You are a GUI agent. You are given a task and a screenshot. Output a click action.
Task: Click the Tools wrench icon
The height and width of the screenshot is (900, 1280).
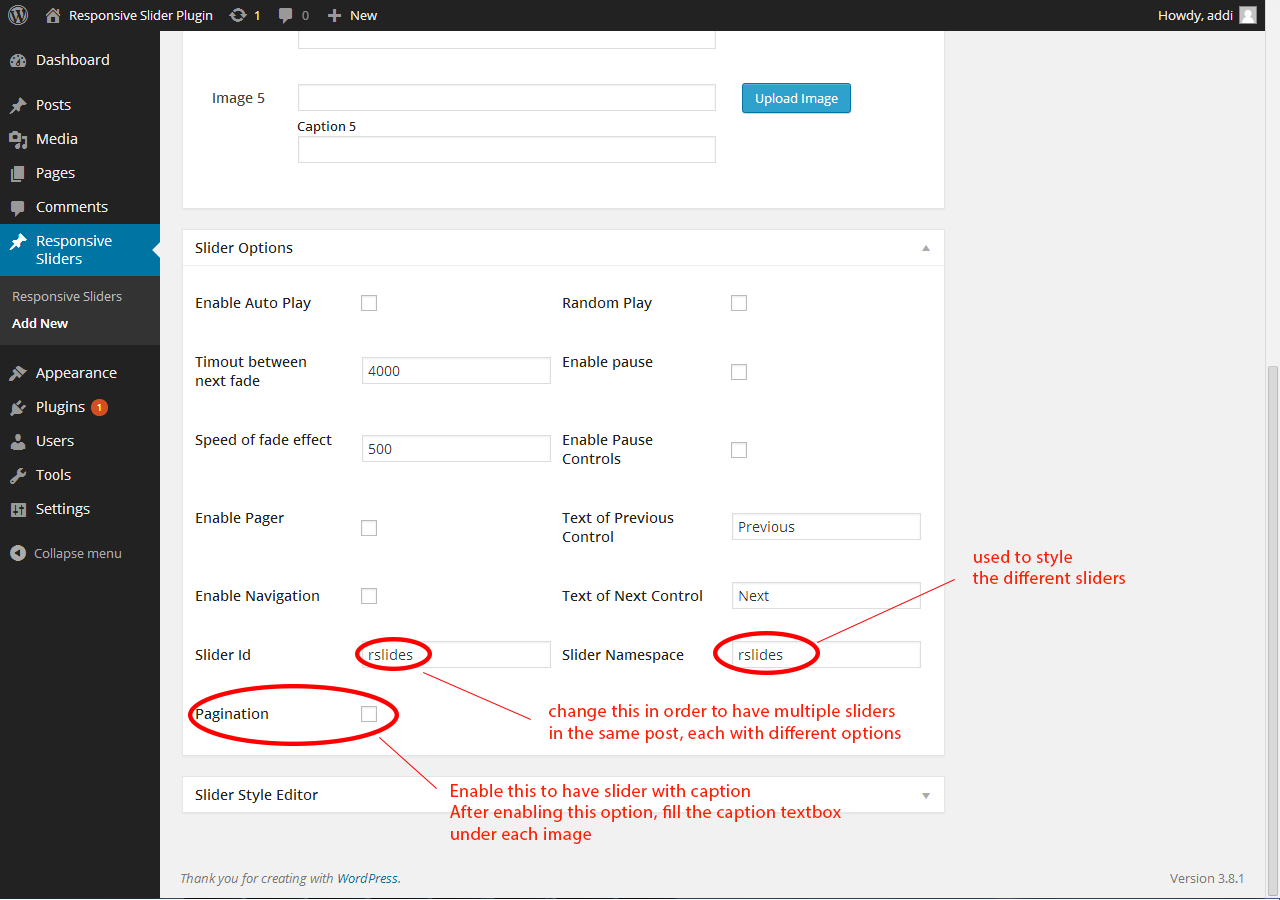[x=18, y=475]
